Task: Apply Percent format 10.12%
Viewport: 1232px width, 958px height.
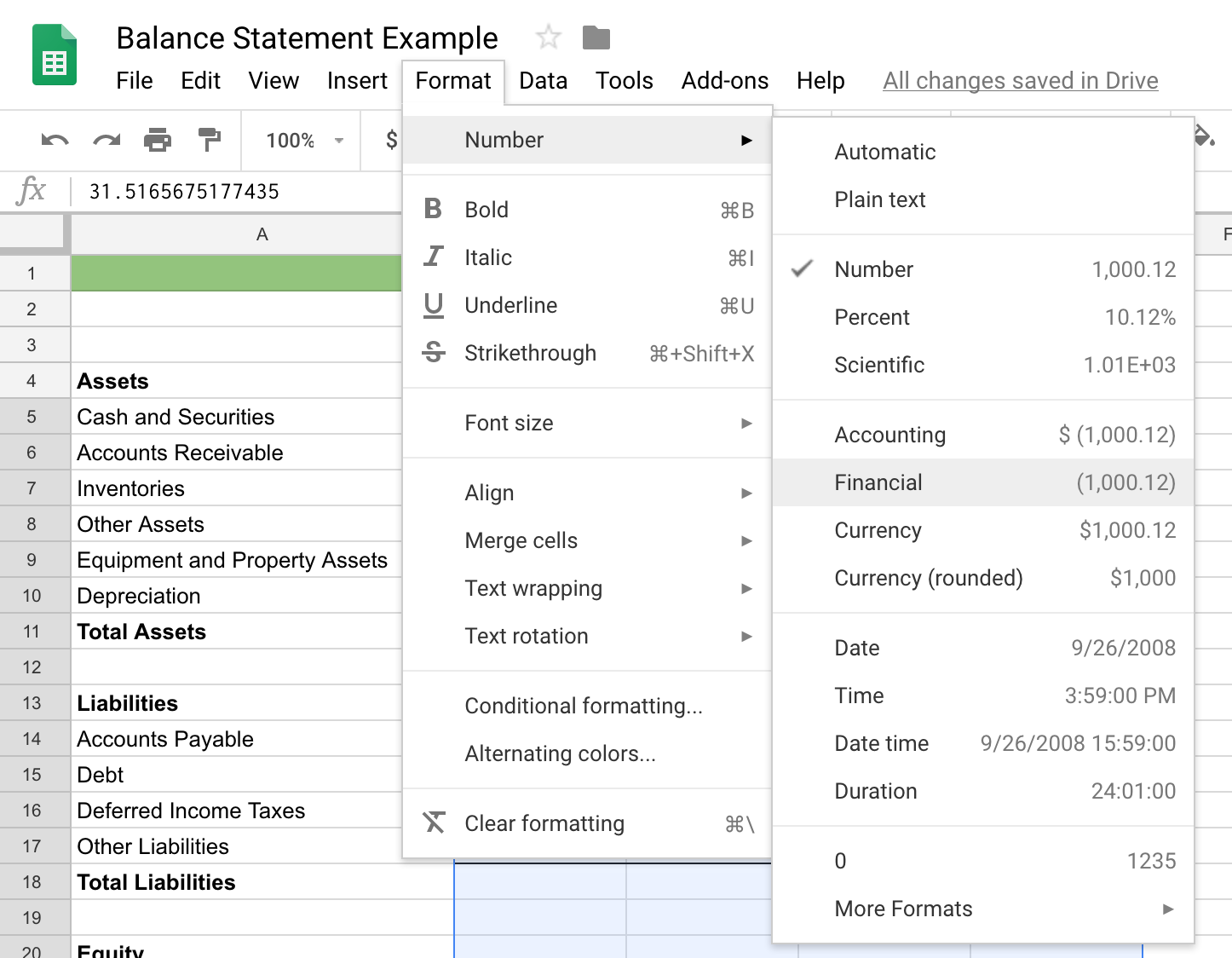Action: (983, 317)
